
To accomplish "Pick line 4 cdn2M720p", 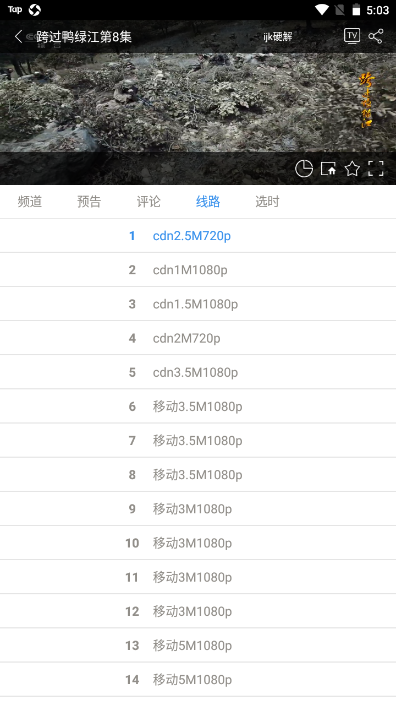I will [198, 338].
